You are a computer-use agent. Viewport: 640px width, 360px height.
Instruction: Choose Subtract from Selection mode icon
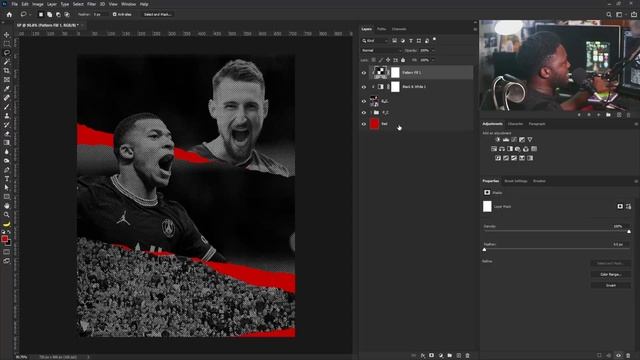pos(58,14)
